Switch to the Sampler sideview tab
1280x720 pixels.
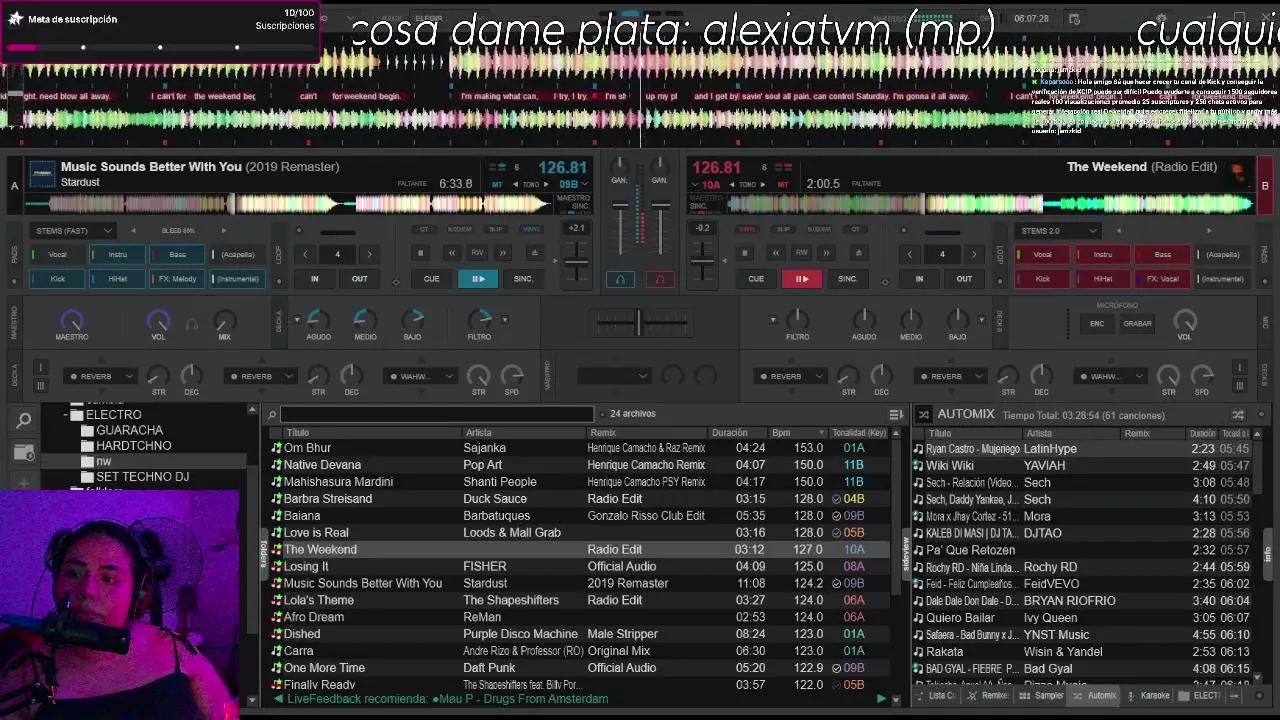pos(1043,696)
